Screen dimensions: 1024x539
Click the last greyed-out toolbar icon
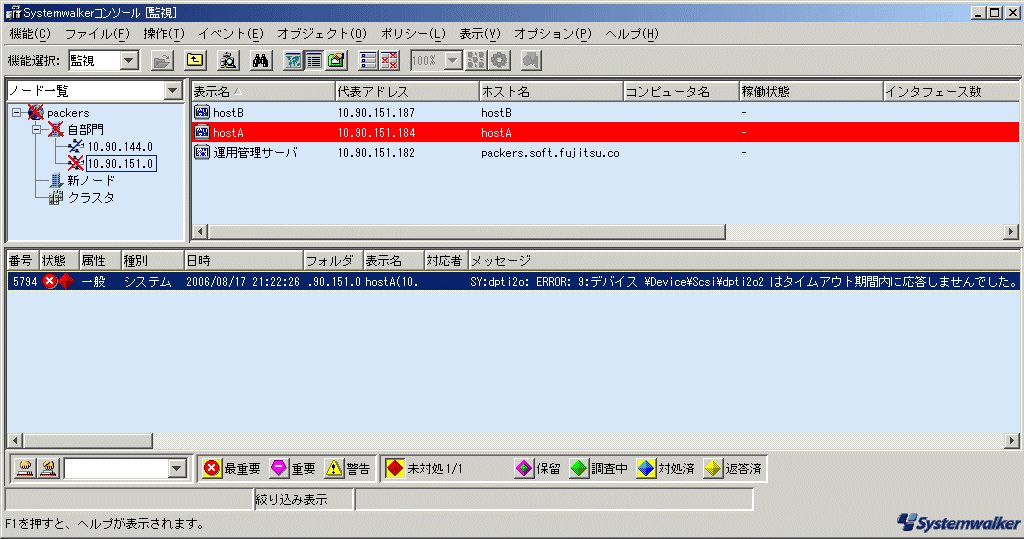pos(531,61)
